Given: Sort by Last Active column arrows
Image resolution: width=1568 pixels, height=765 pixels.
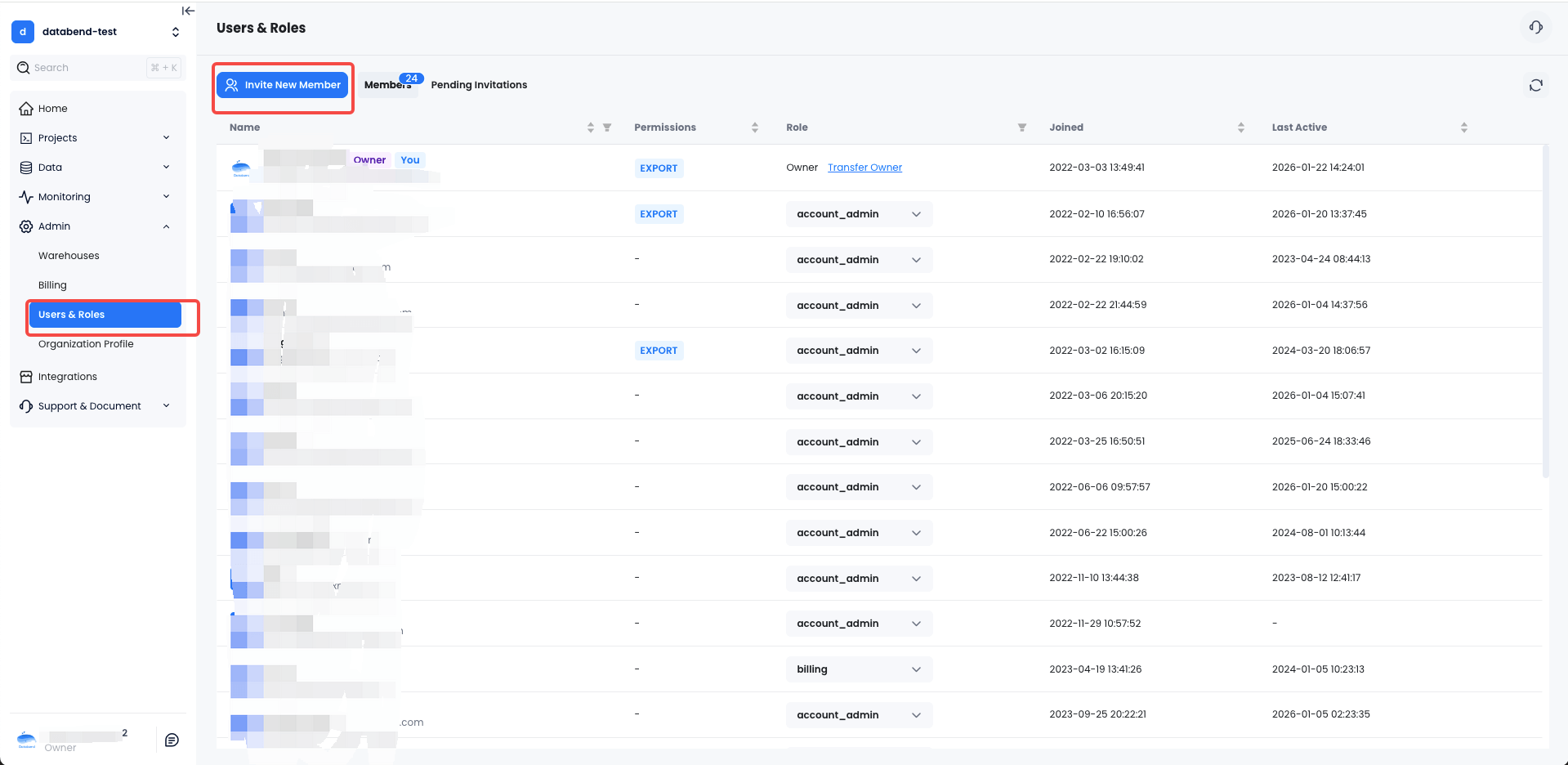Looking at the screenshot, I should [1463, 127].
